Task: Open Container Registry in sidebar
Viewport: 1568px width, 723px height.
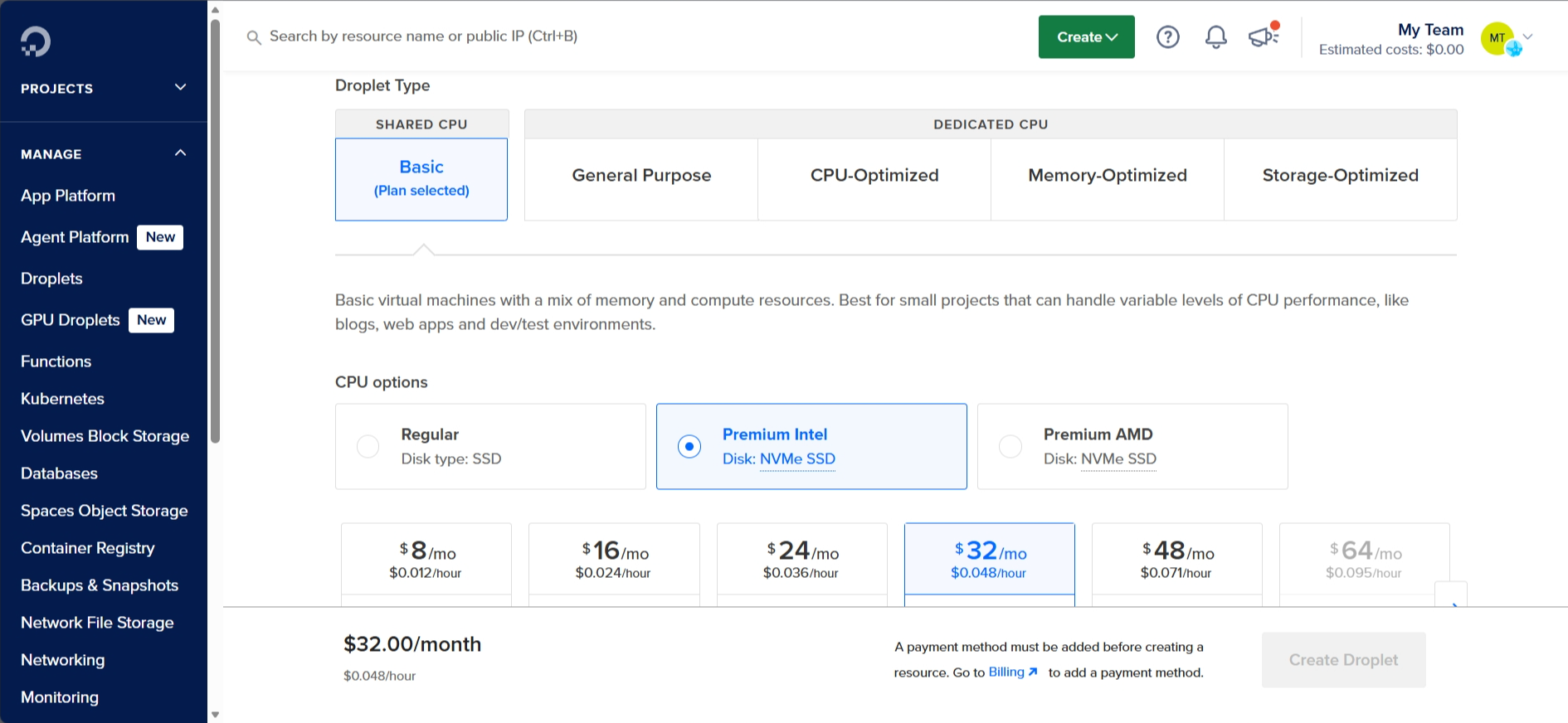Action: (87, 548)
